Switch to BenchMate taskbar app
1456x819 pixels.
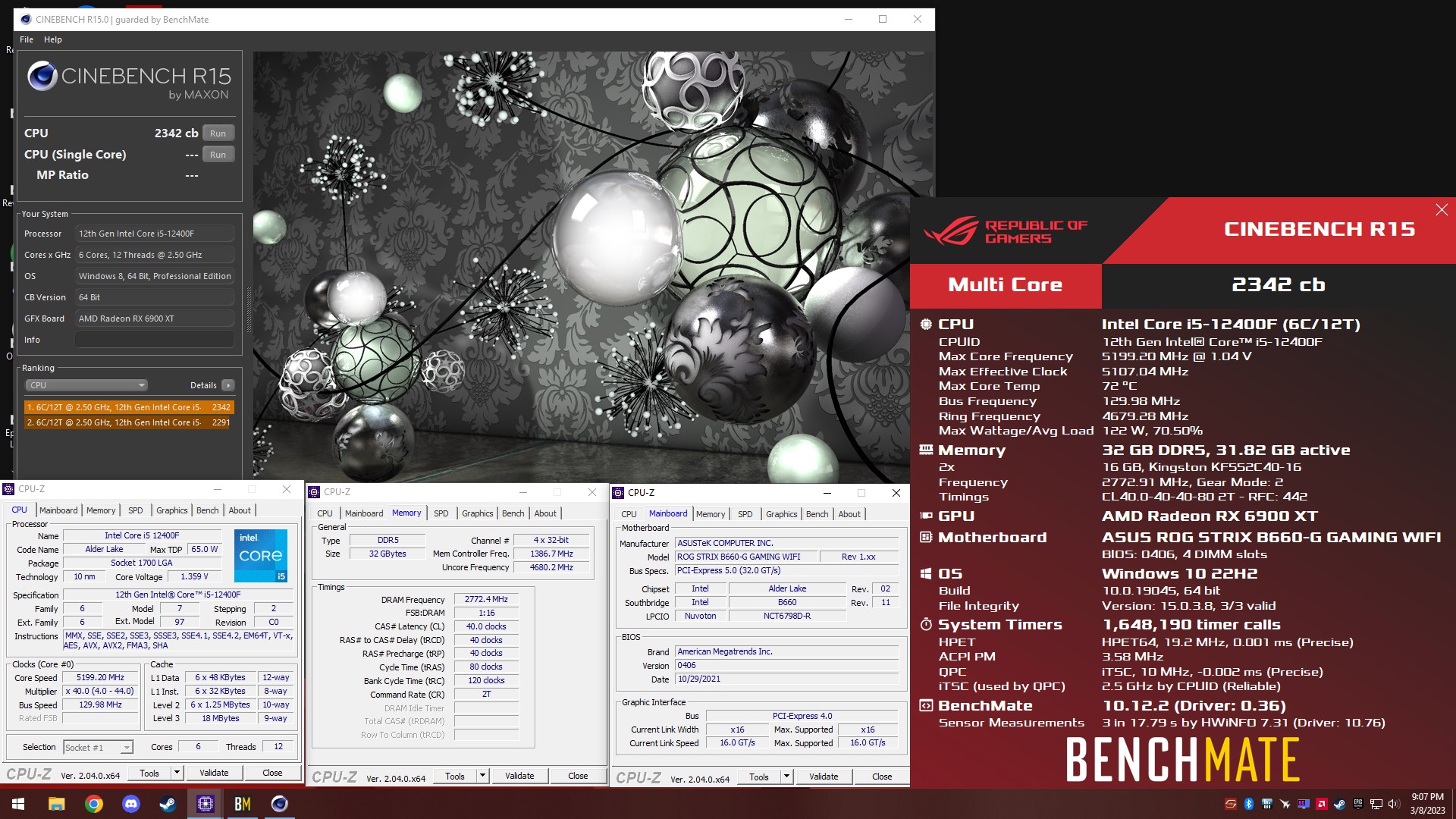[243, 804]
